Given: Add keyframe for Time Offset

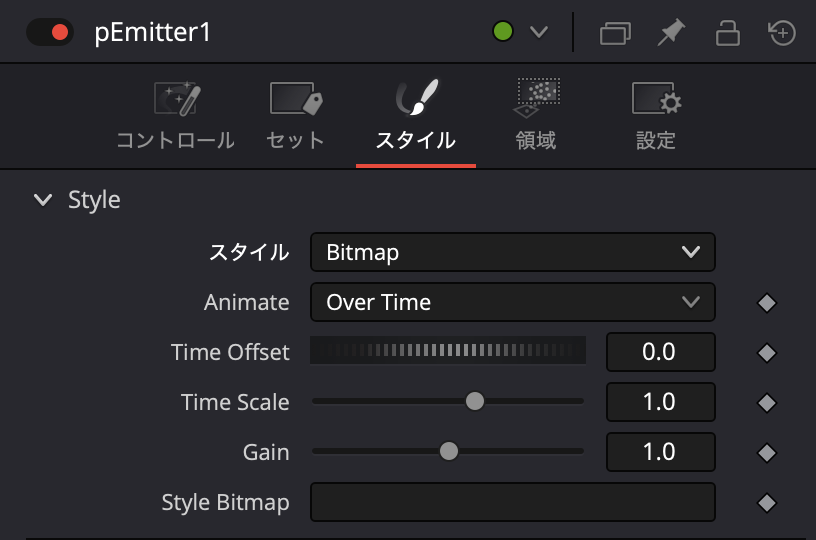Looking at the screenshot, I should pos(767,353).
